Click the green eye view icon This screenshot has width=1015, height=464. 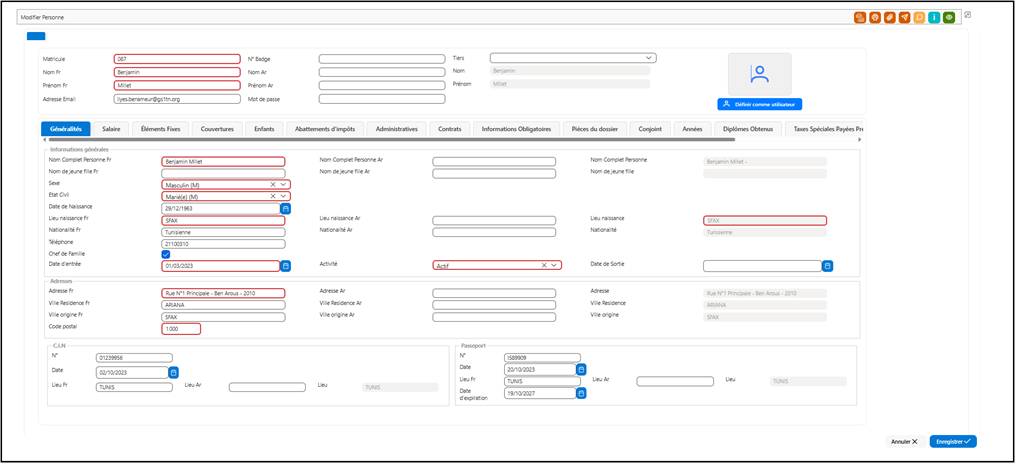tap(949, 17)
